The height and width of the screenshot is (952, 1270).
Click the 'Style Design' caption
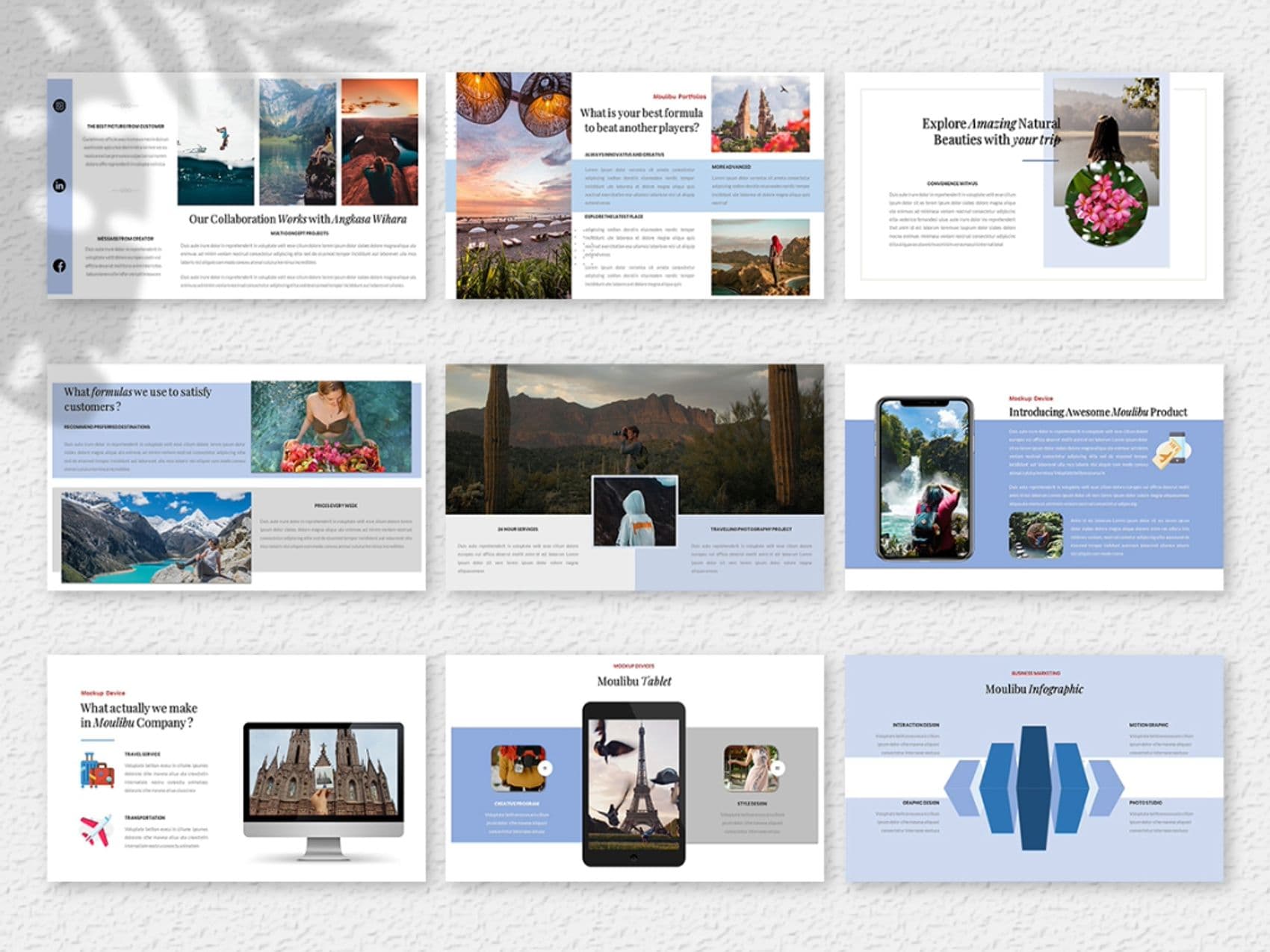752,803
